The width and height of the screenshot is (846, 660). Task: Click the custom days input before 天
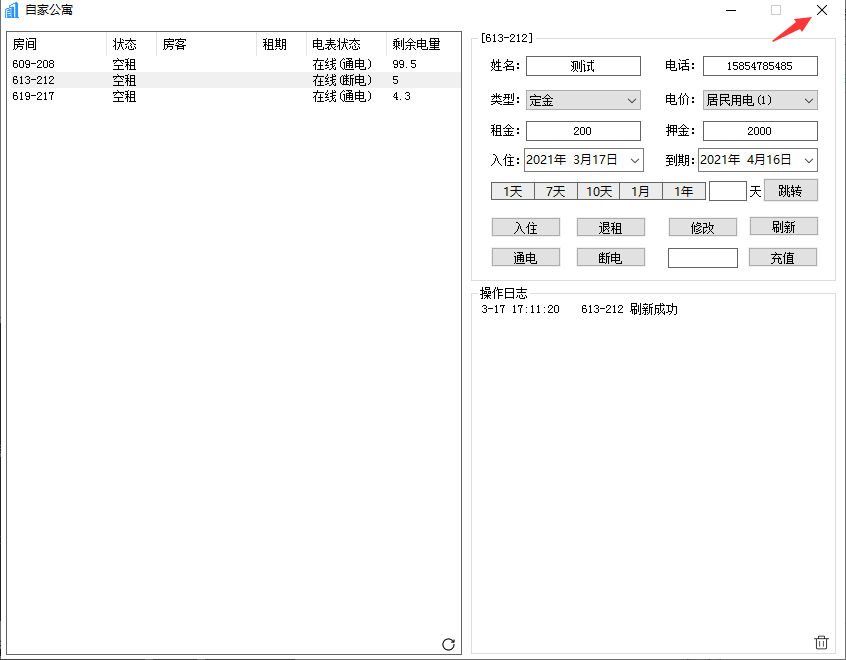[x=728, y=191]
